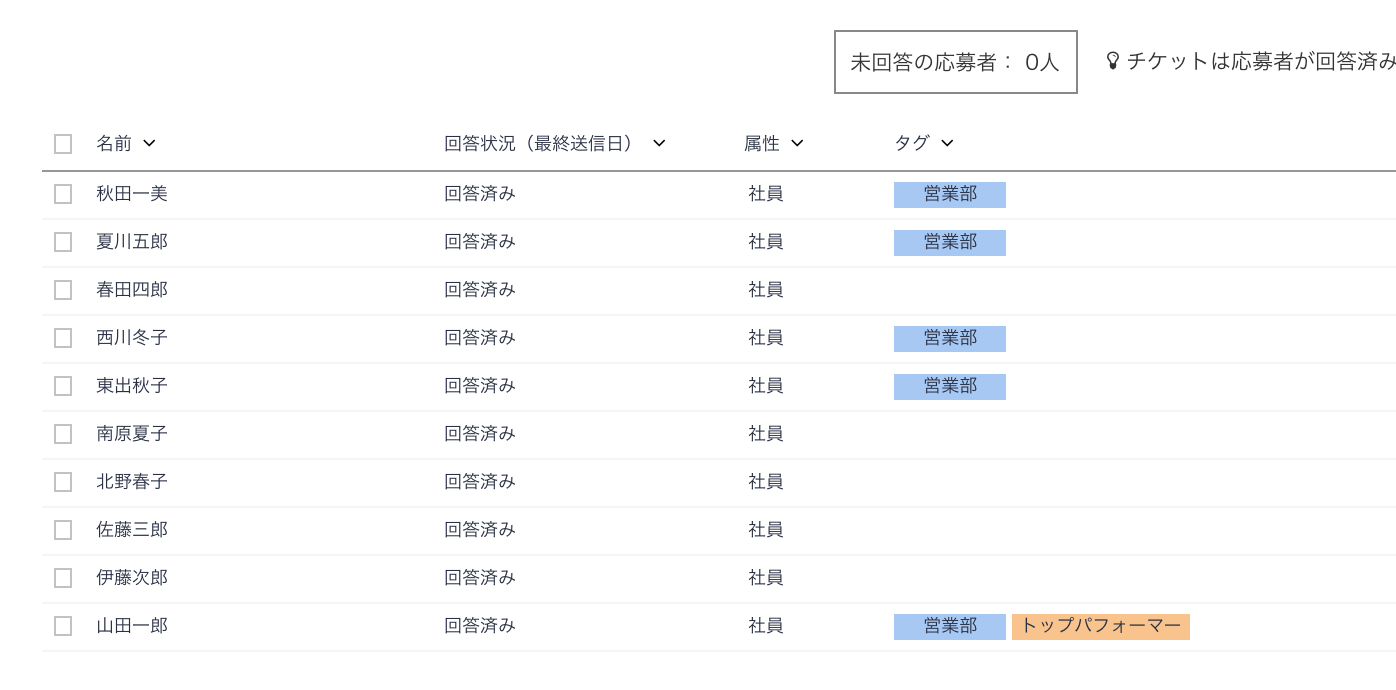The image size is (1396, 690).
Task: Click the lightbulb hint icon
Action: [1112, 61]
